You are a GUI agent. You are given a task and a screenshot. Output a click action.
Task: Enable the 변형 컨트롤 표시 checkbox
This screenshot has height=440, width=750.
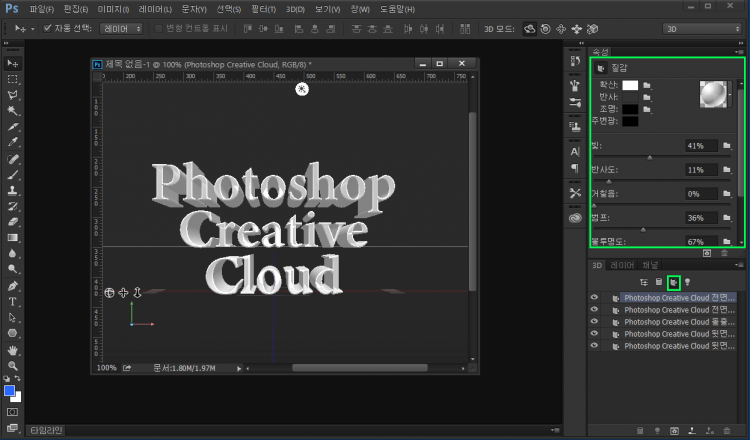click(x=158, y=28)
